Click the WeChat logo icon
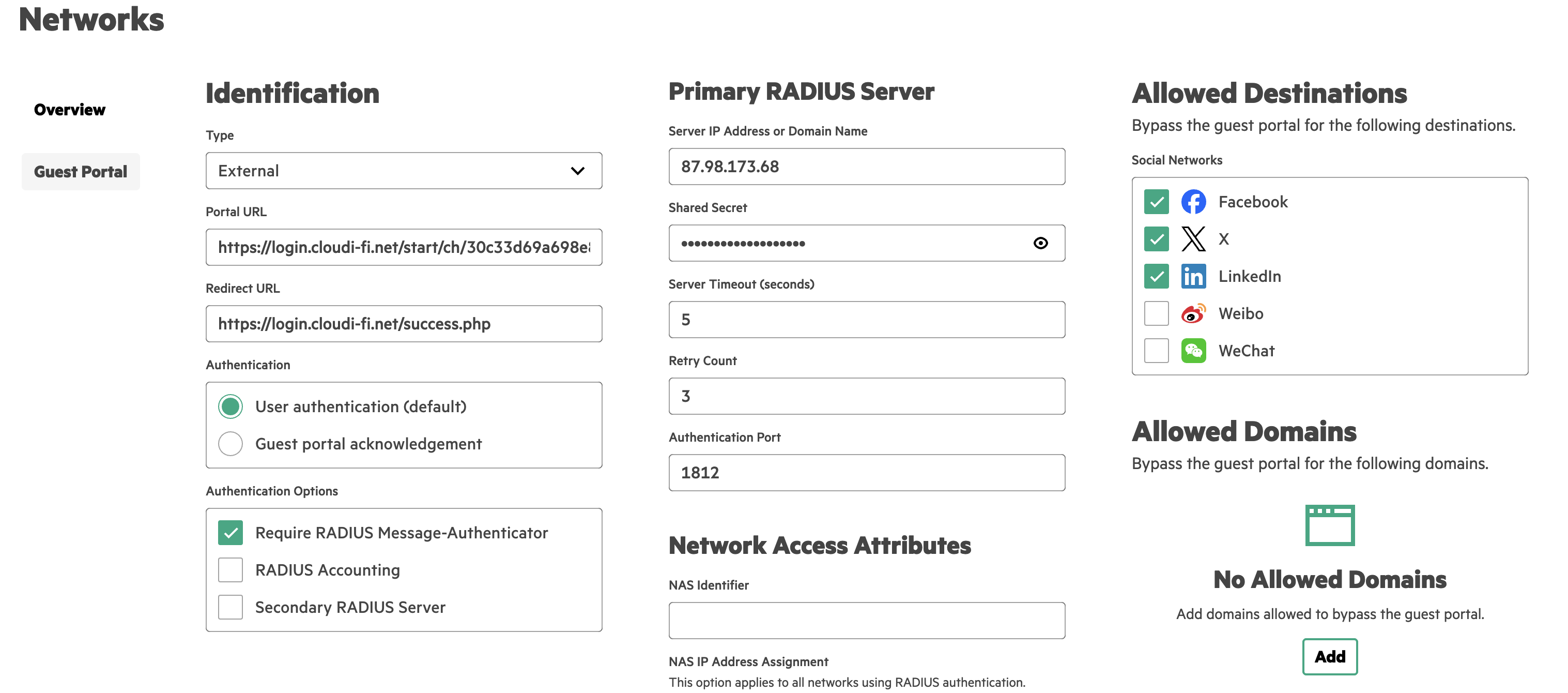 click(x=1194, y=350)
